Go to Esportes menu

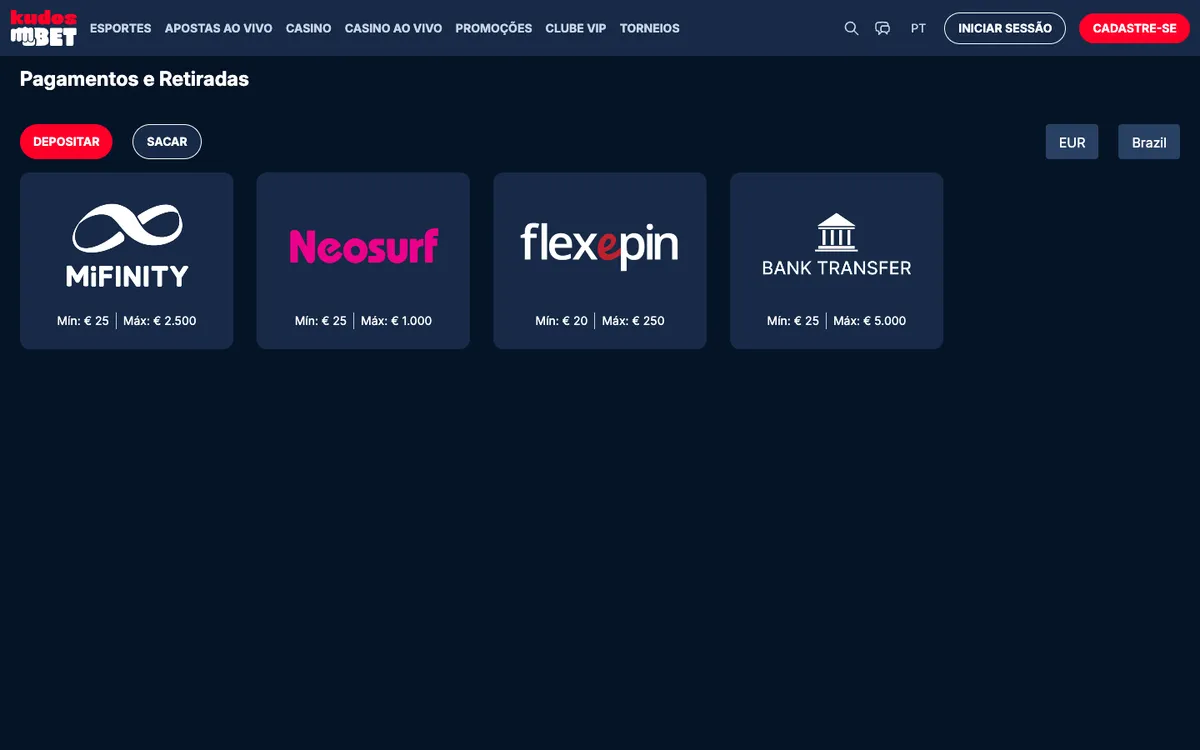pos(121,28)
